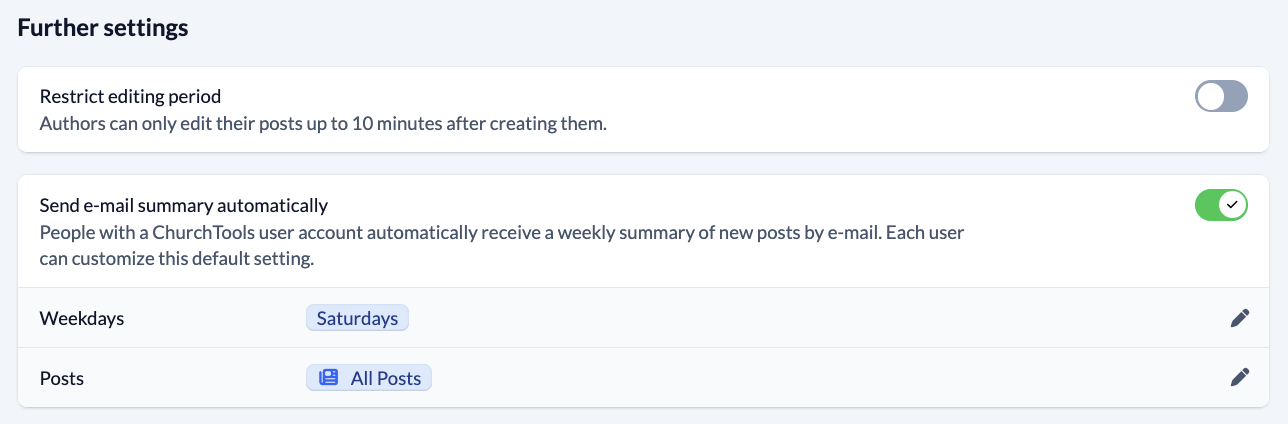Click the Posts row label
The height and width of the screenshot is (424, 1288).
point(62,378)
